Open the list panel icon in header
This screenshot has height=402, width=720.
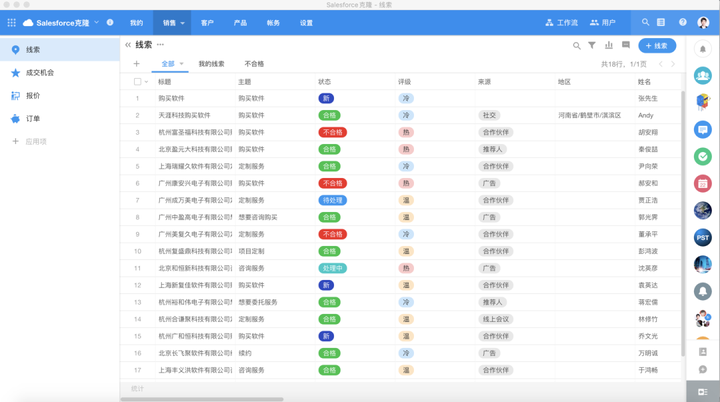[x=661, y=22]
